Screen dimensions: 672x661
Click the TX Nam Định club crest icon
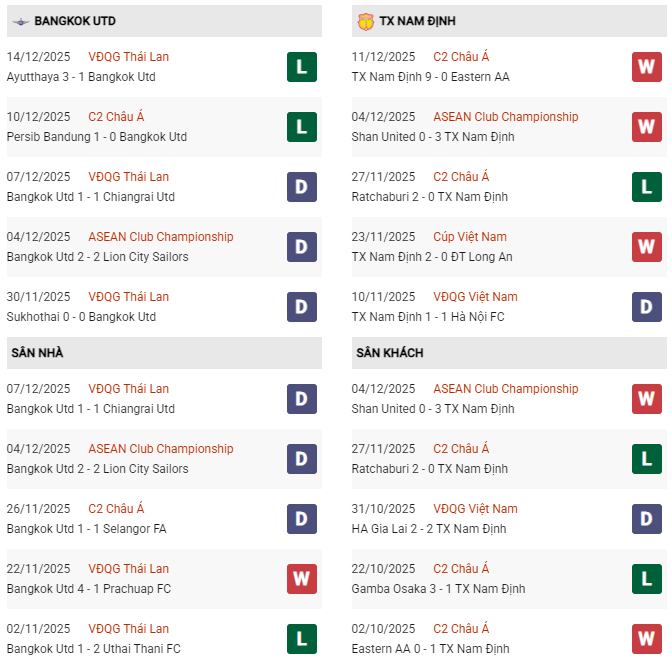click(365, 21)
